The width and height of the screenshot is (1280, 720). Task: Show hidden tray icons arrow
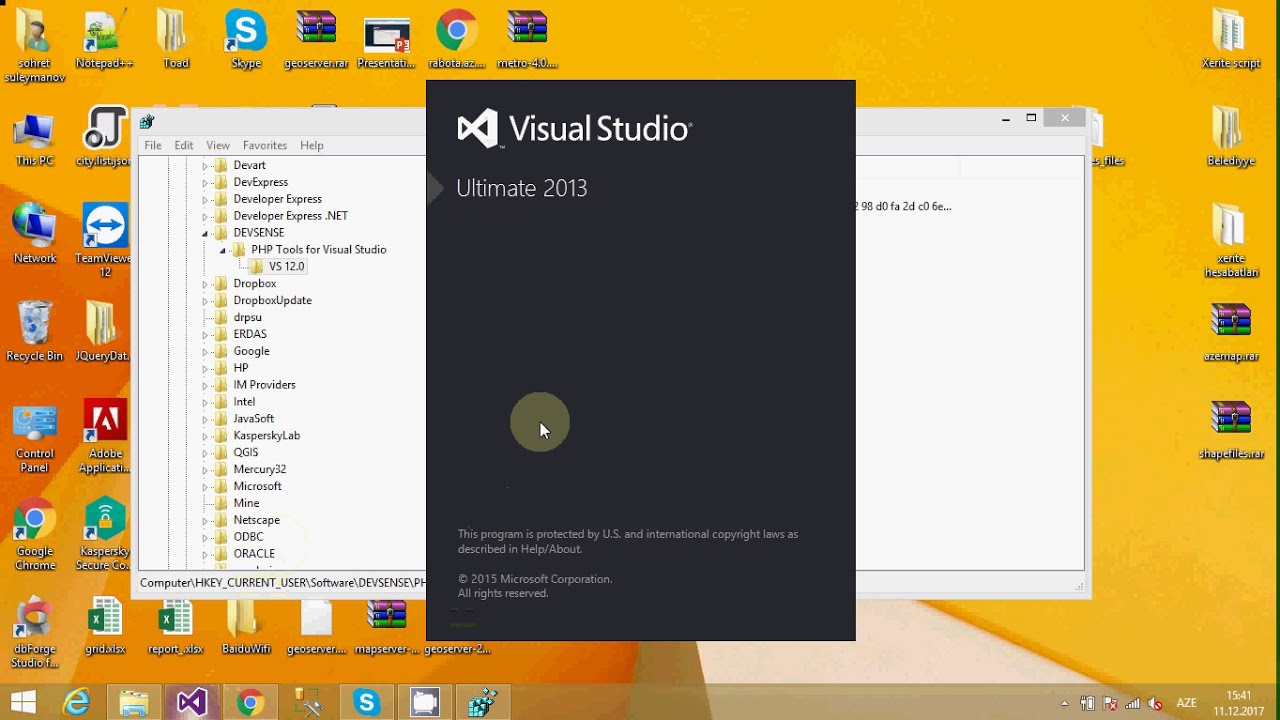[1064, 703]
